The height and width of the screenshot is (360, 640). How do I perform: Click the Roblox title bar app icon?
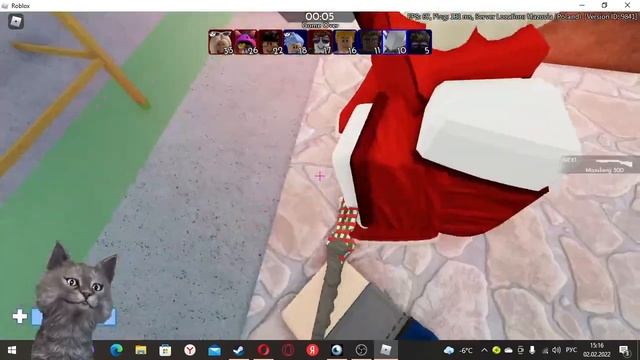pyautogui.click(x=5, y=6)
